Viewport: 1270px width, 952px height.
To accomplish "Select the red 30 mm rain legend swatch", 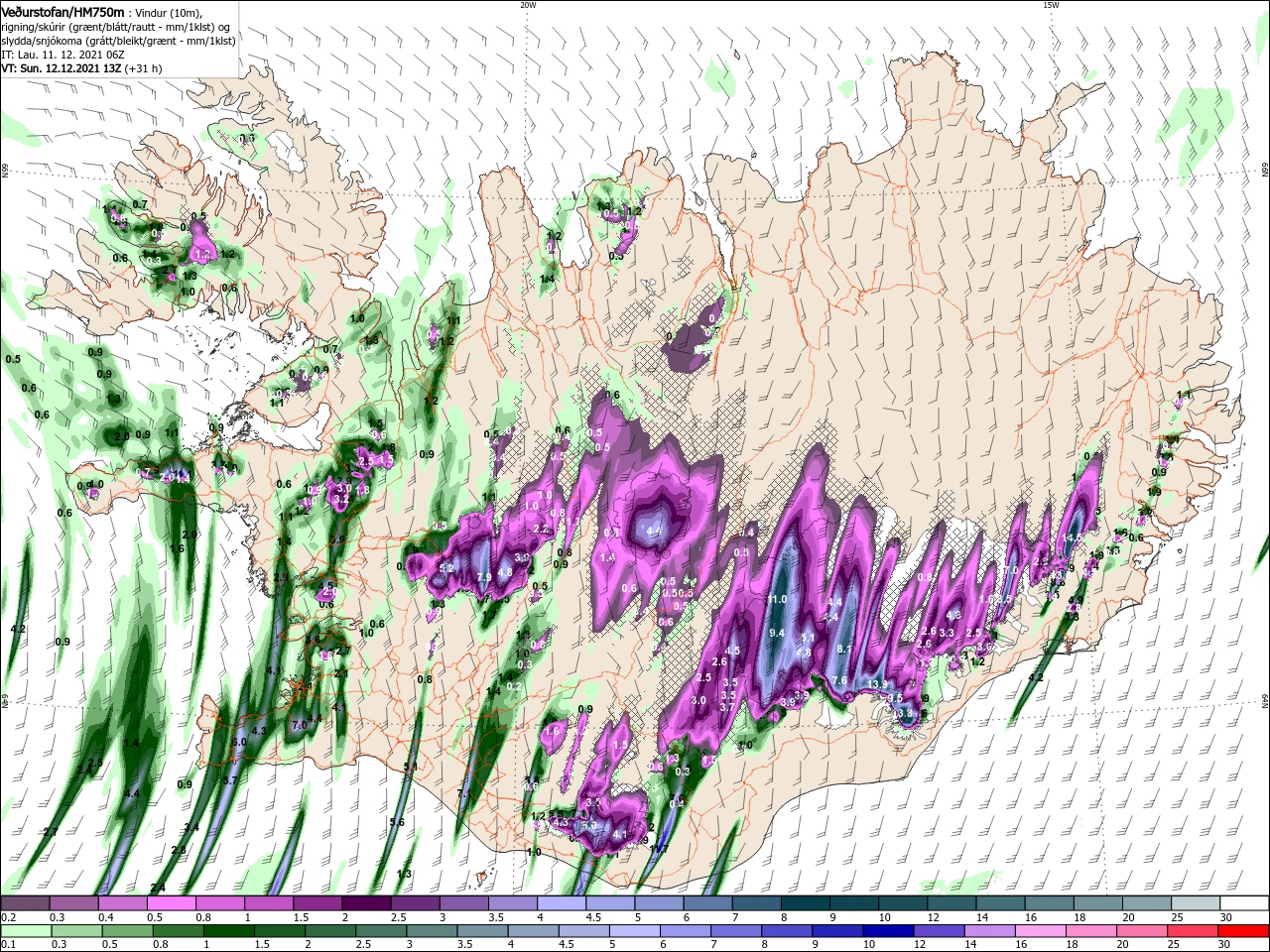I will [1243, 931].
